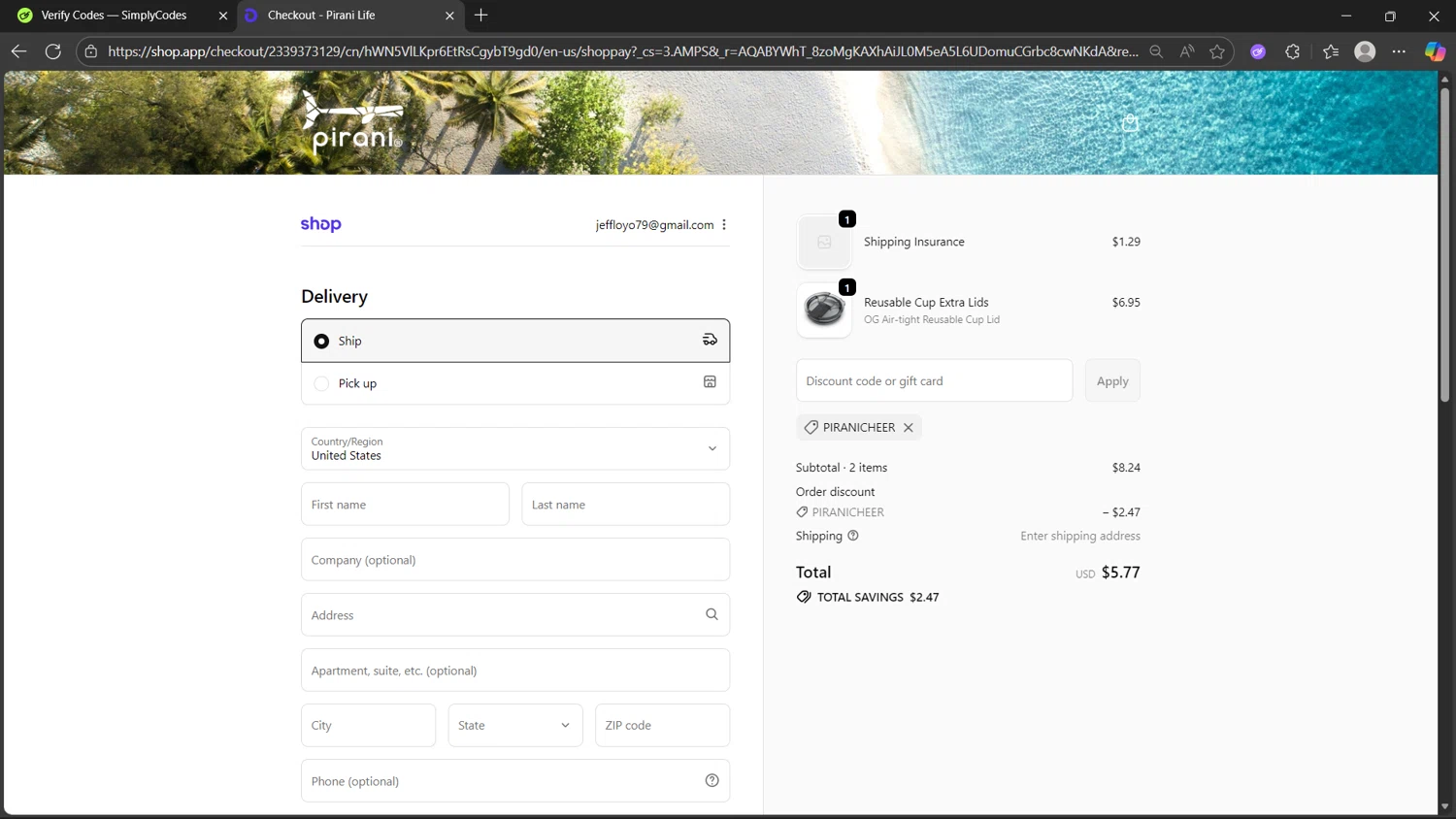
Task: Remove the PIRANICHEER discount code chip
Action: (x=909, y=427)
